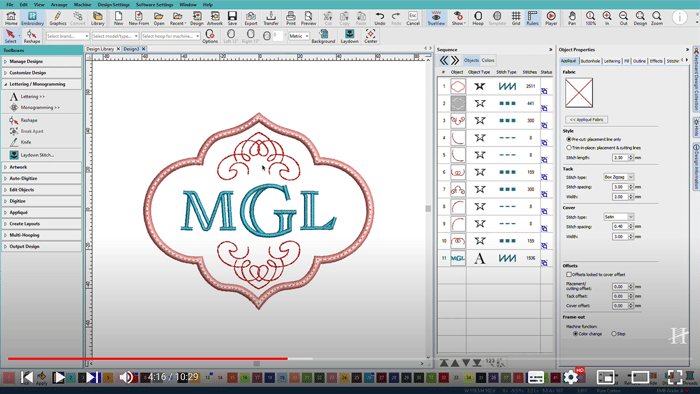Collapse the Lettering / Monogramming toolbox

click(x=42, y=84)
